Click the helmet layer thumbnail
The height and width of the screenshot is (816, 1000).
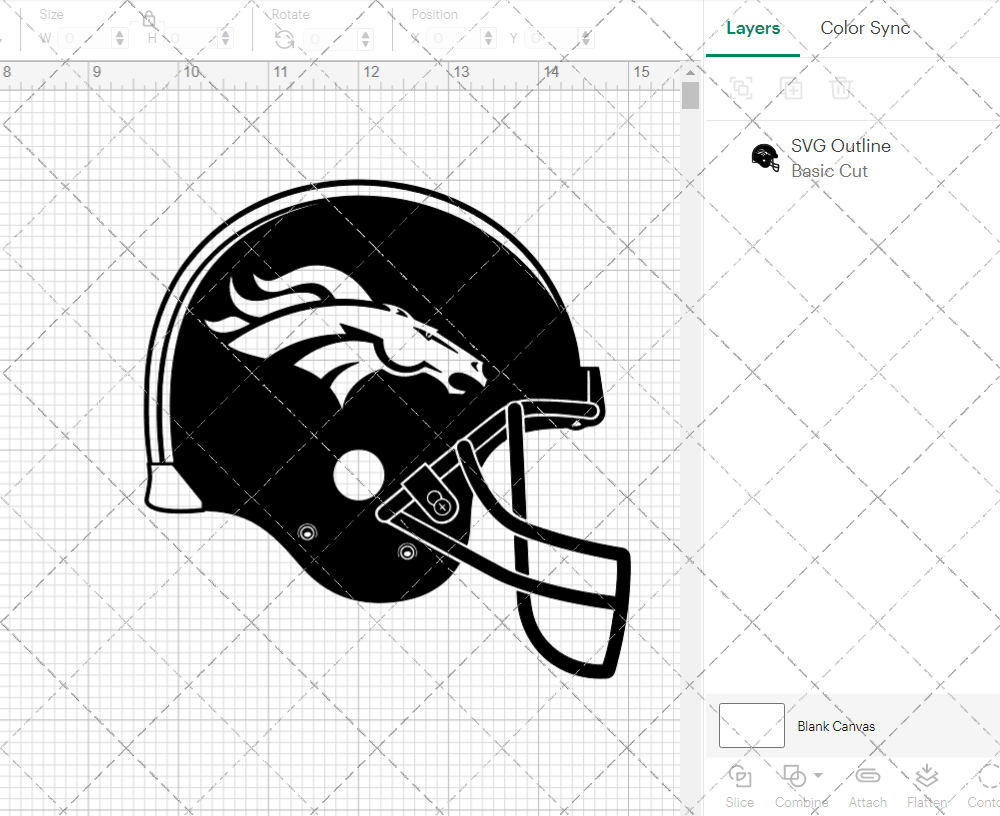pos(765,157)
